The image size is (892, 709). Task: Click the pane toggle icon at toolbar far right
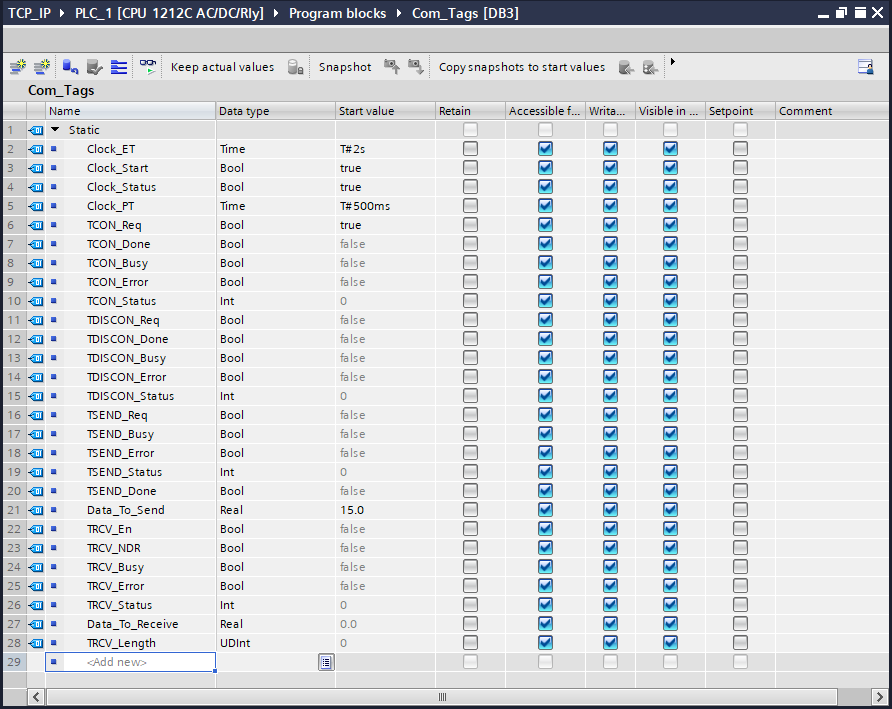tap(865, 67)
